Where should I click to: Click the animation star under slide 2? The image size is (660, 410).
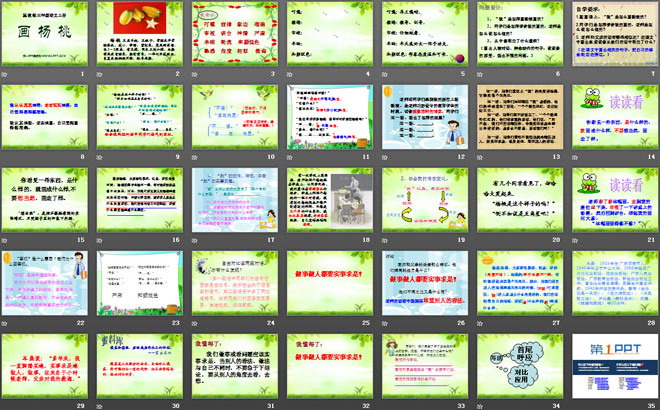(x=100, y=75)
